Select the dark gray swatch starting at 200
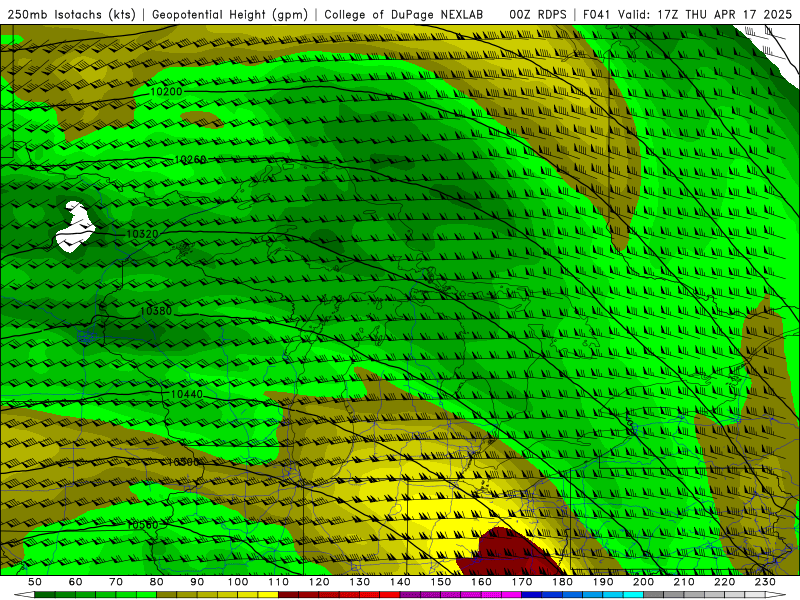The image size is (800, 600). [x=654, y=595]
